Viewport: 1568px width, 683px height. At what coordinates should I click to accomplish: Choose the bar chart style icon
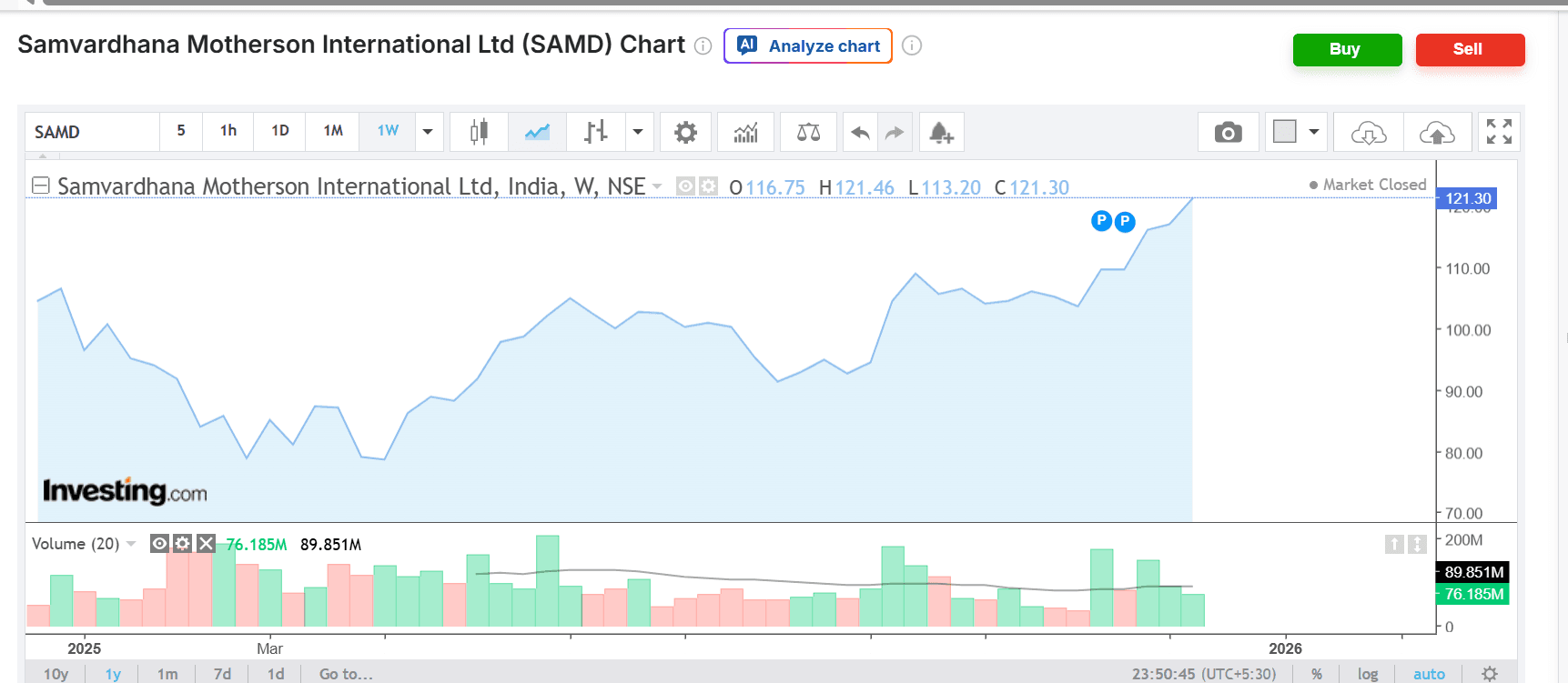[x=595, y=132]
